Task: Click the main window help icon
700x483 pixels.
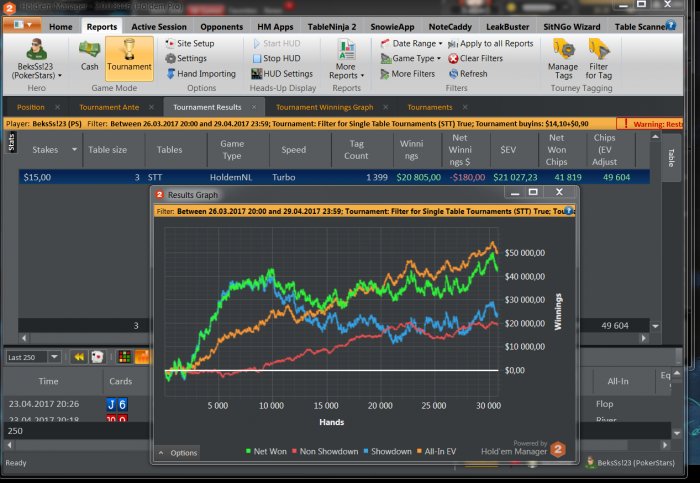Action: tap(670, 25)
